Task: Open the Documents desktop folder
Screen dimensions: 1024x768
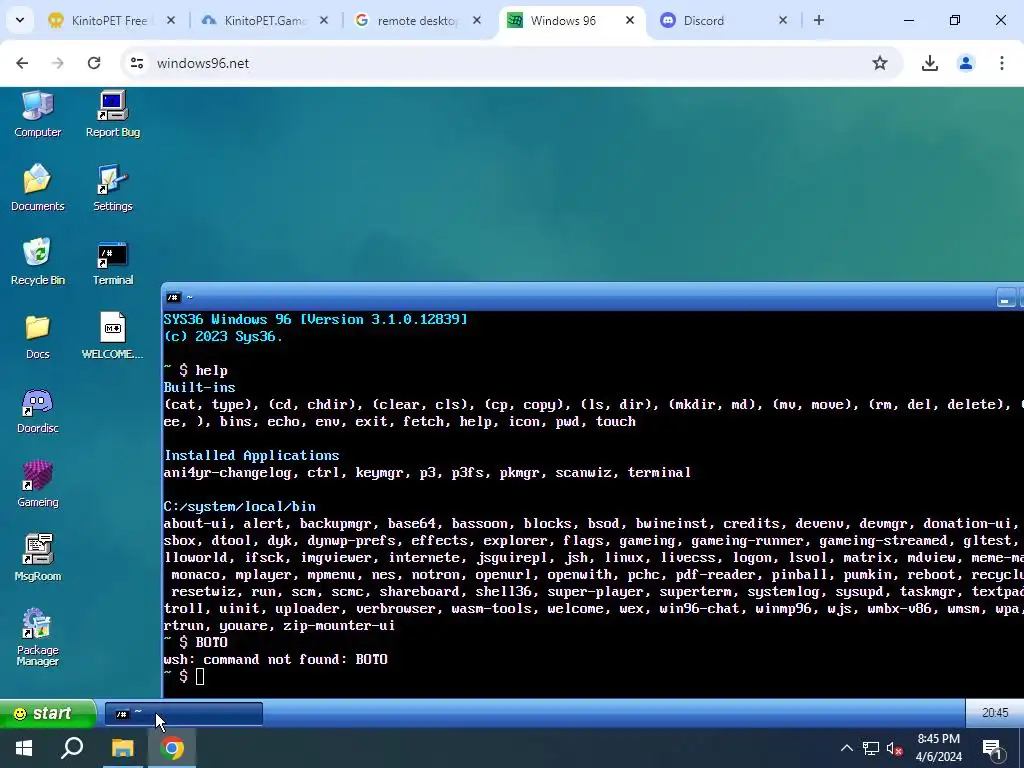Action: coord(38,187)
